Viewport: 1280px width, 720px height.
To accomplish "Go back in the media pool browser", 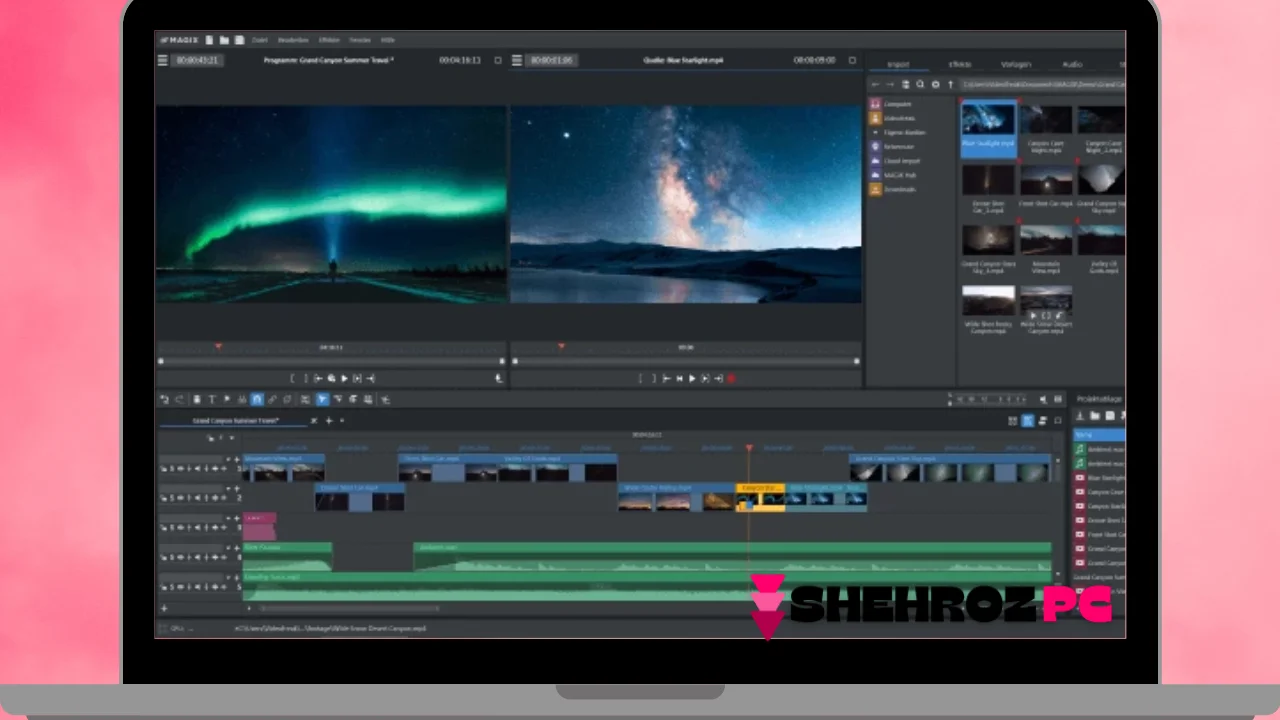I will [876, 85].
